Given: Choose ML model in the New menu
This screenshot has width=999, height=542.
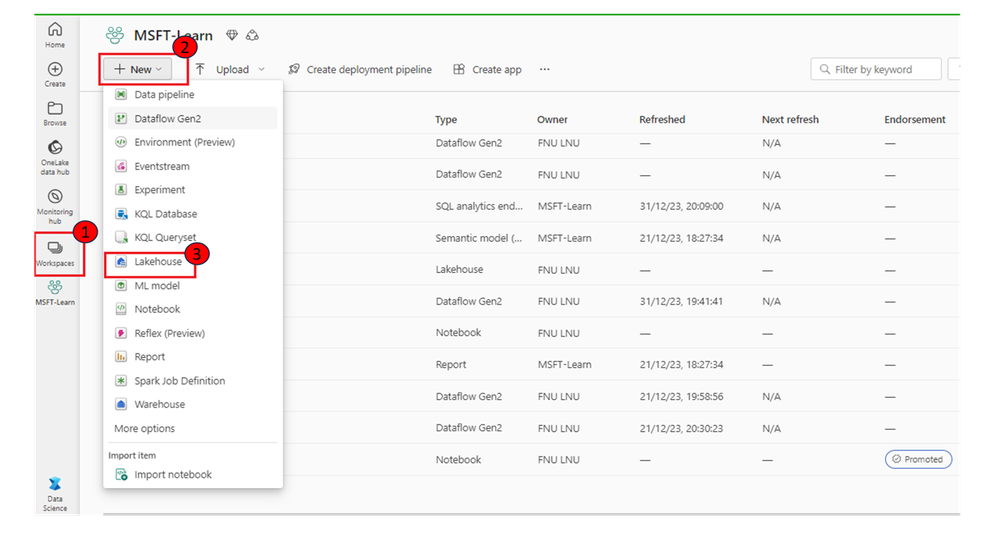Looking at the screenshot, I should pos(193,285).
